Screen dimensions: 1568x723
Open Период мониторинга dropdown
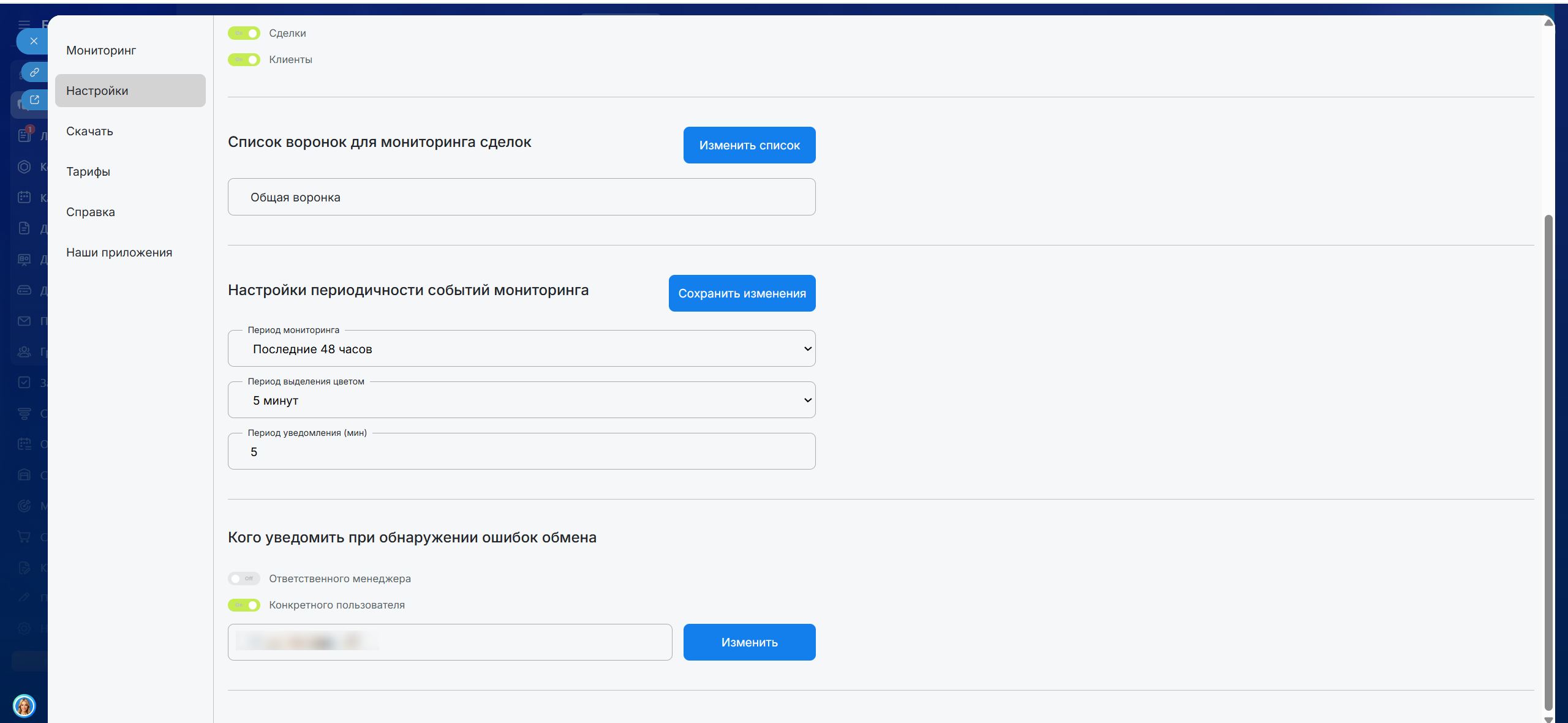[521, 349]
